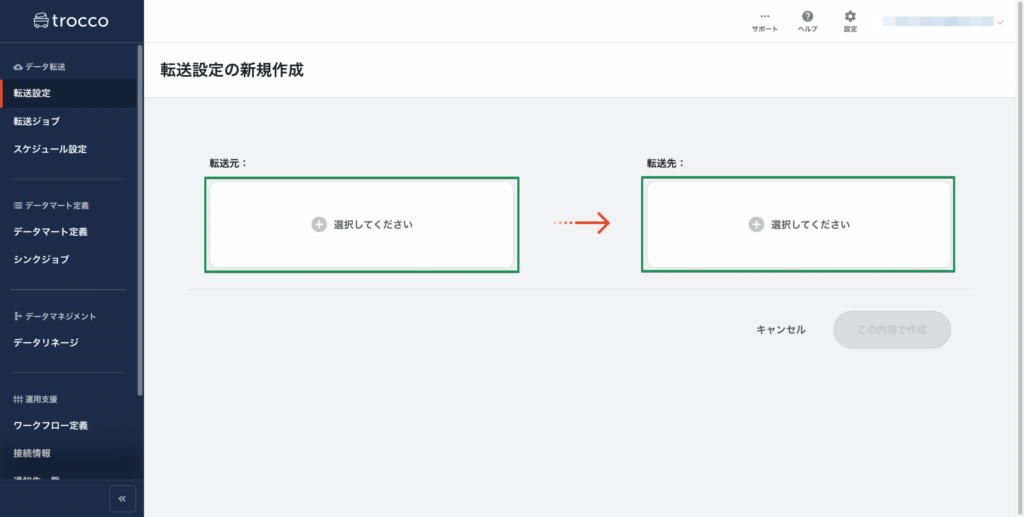Open 転送ジョブ in the sidebar
The height and width of the screenshot is (517, 1024).
click(x=37, y=121)
